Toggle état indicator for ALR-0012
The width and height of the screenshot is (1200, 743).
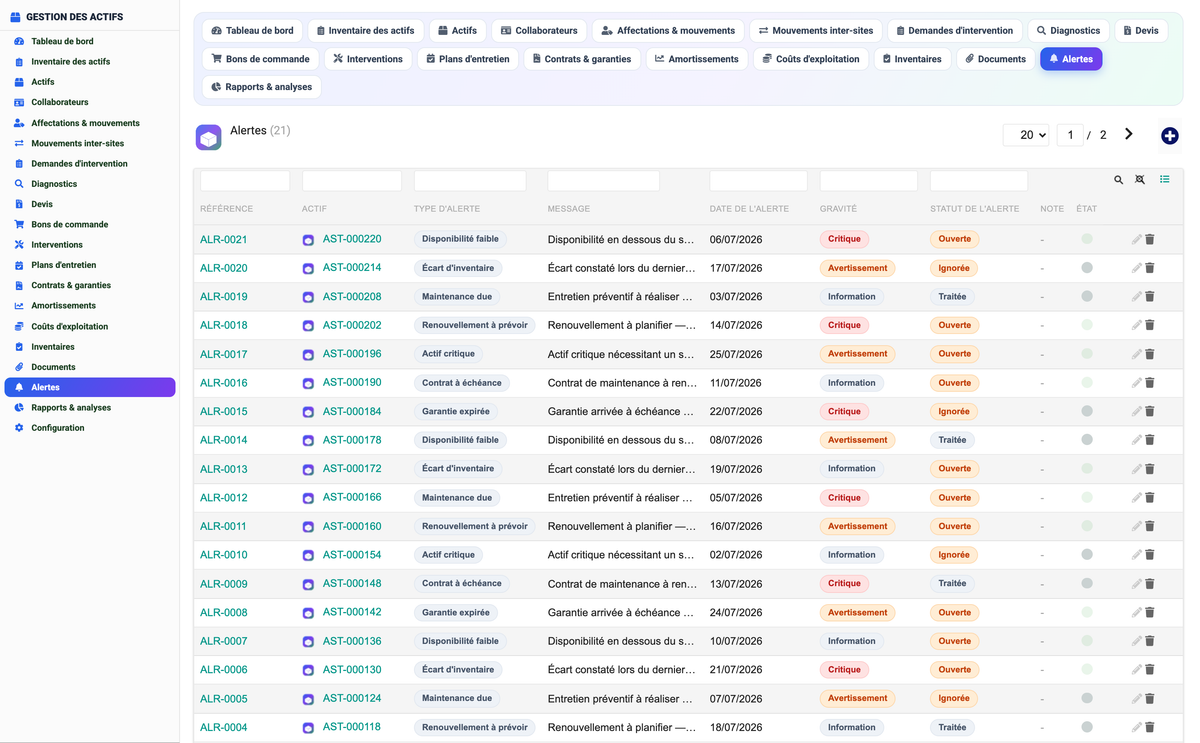(x=1087, y=498)
